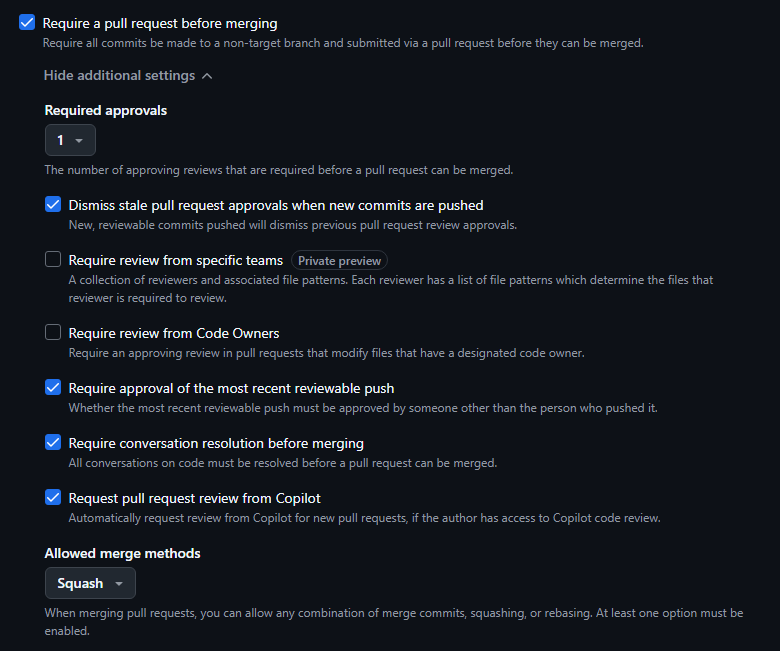Click the Require review from specific teams label
This screenshot has width=780, height=651.
tap(176, 261)
